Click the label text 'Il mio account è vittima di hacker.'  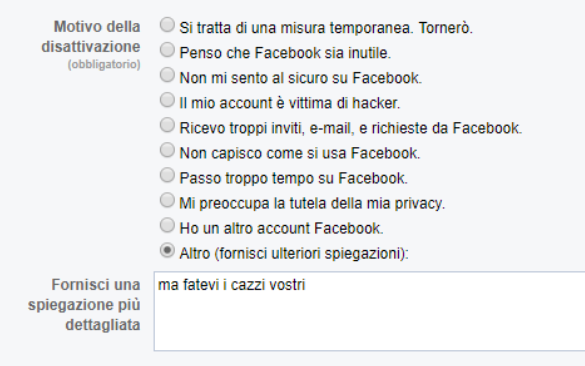click(x=290, y=103)
